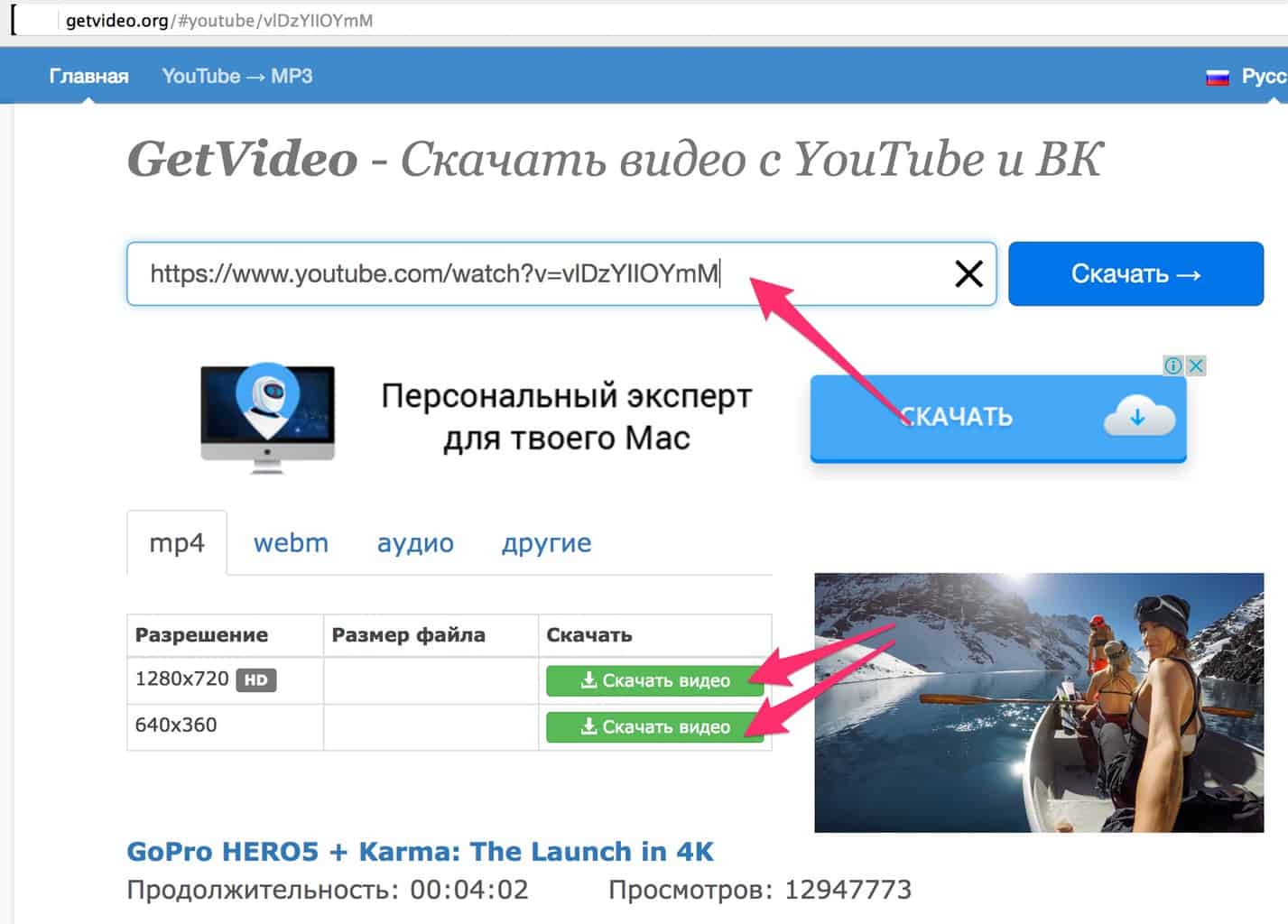
Task: Open the GoPro HERO5 + Karma video link
Action: (x=420, y=851)
